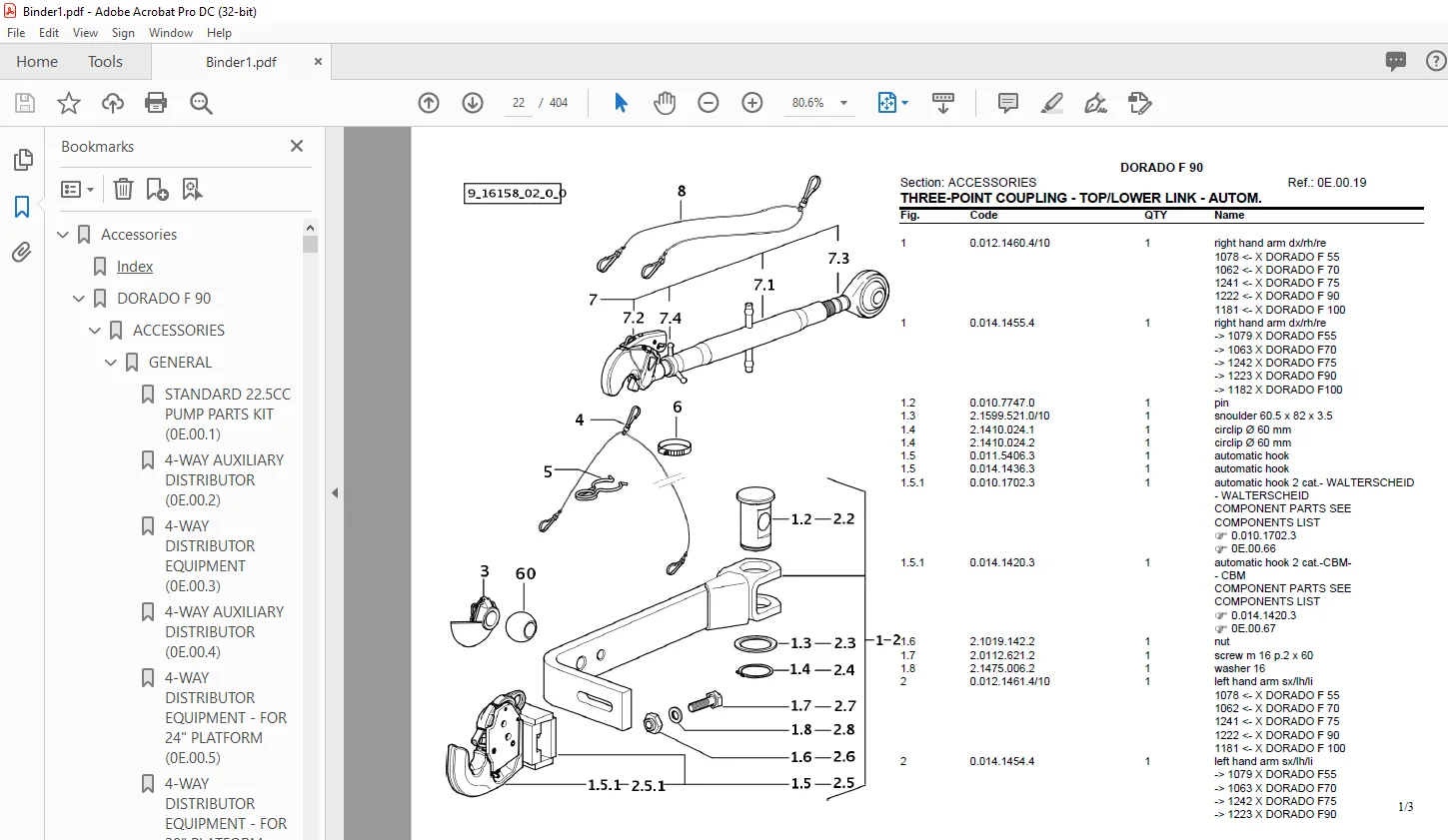This screenshot has height=840, width=1448.
Task: Zoom in with the plus button
Action: click(x=752, y=103)
